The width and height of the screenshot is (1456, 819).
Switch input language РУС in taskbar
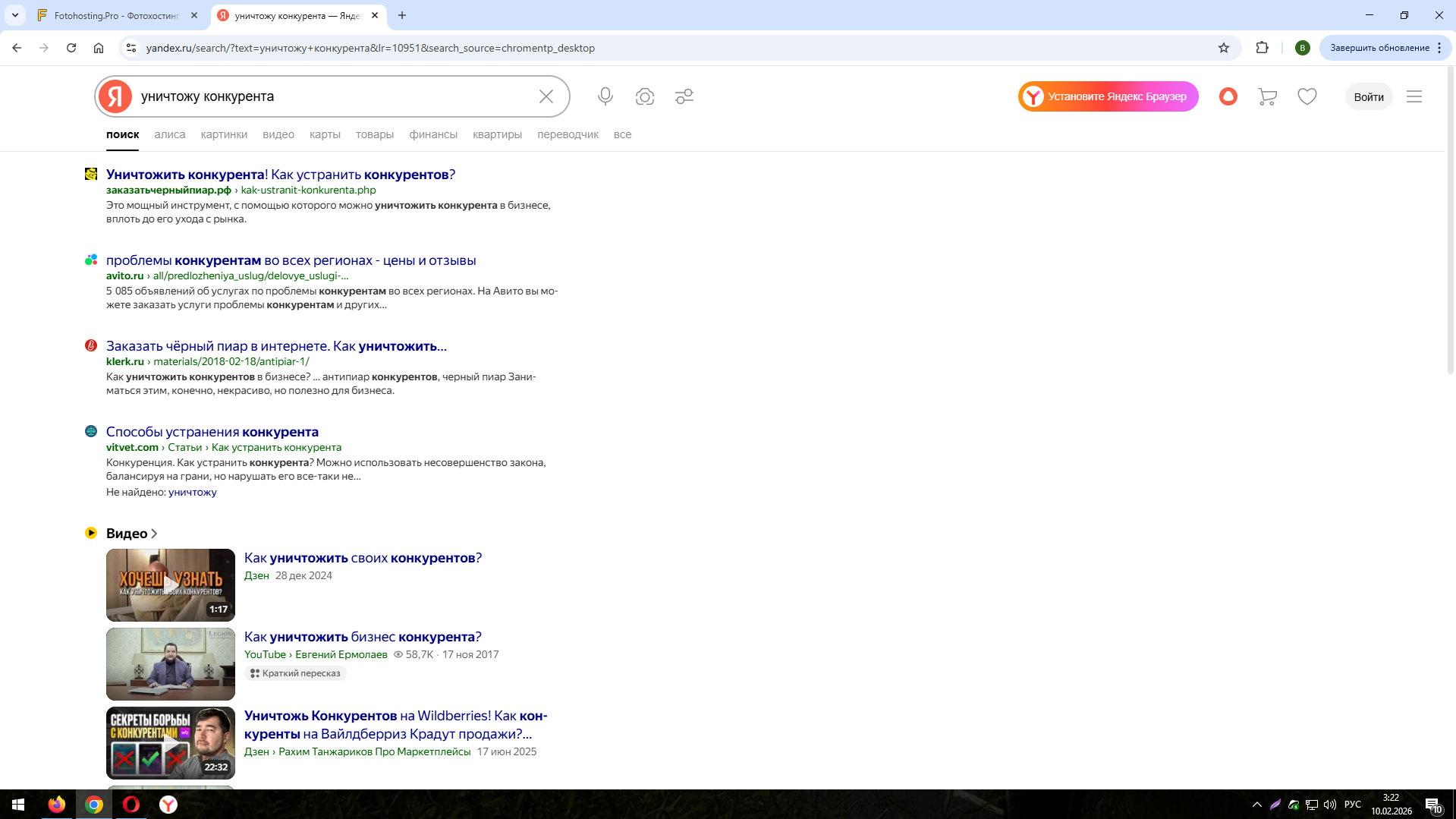(x=1352, y=805)
